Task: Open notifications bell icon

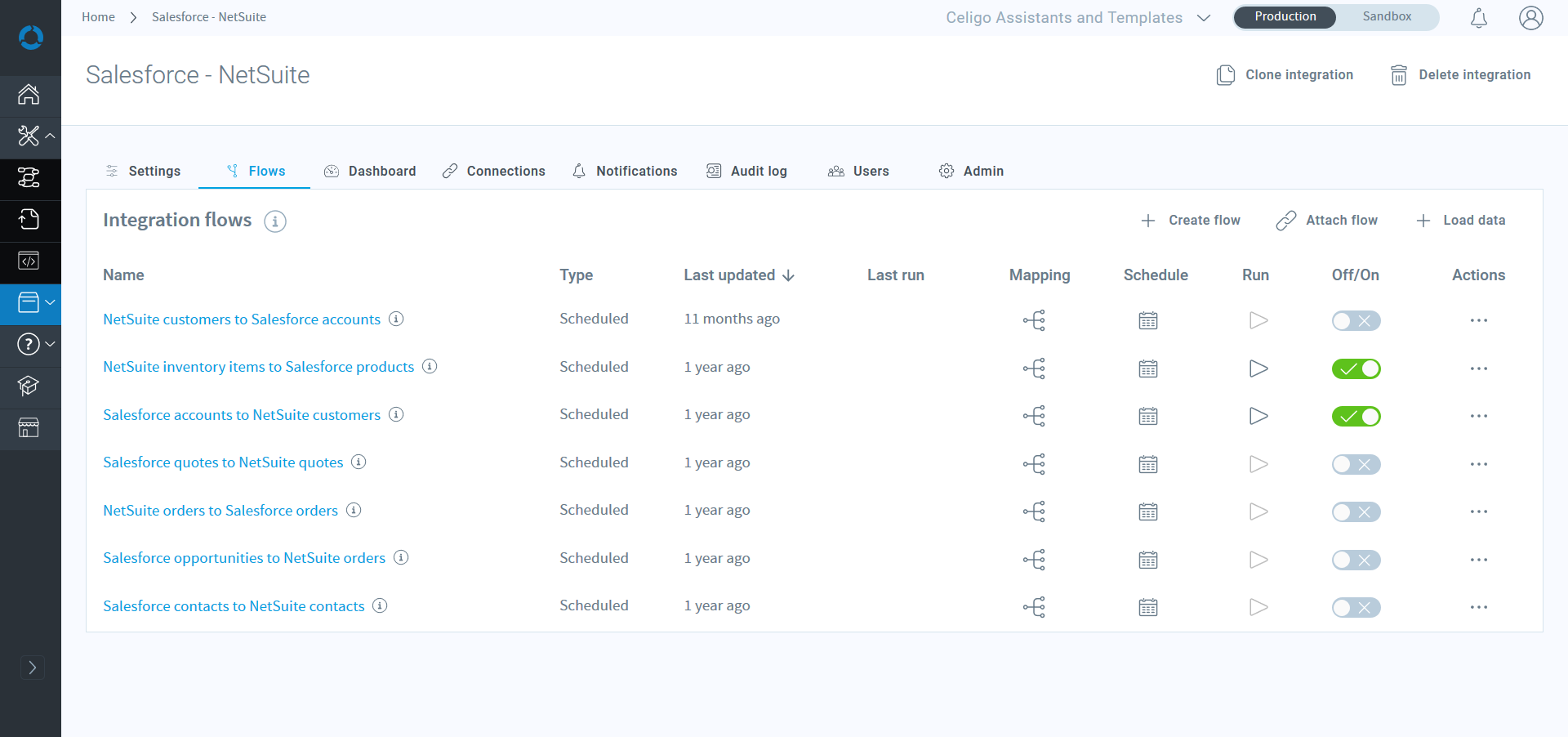Action: point(1479,18)
